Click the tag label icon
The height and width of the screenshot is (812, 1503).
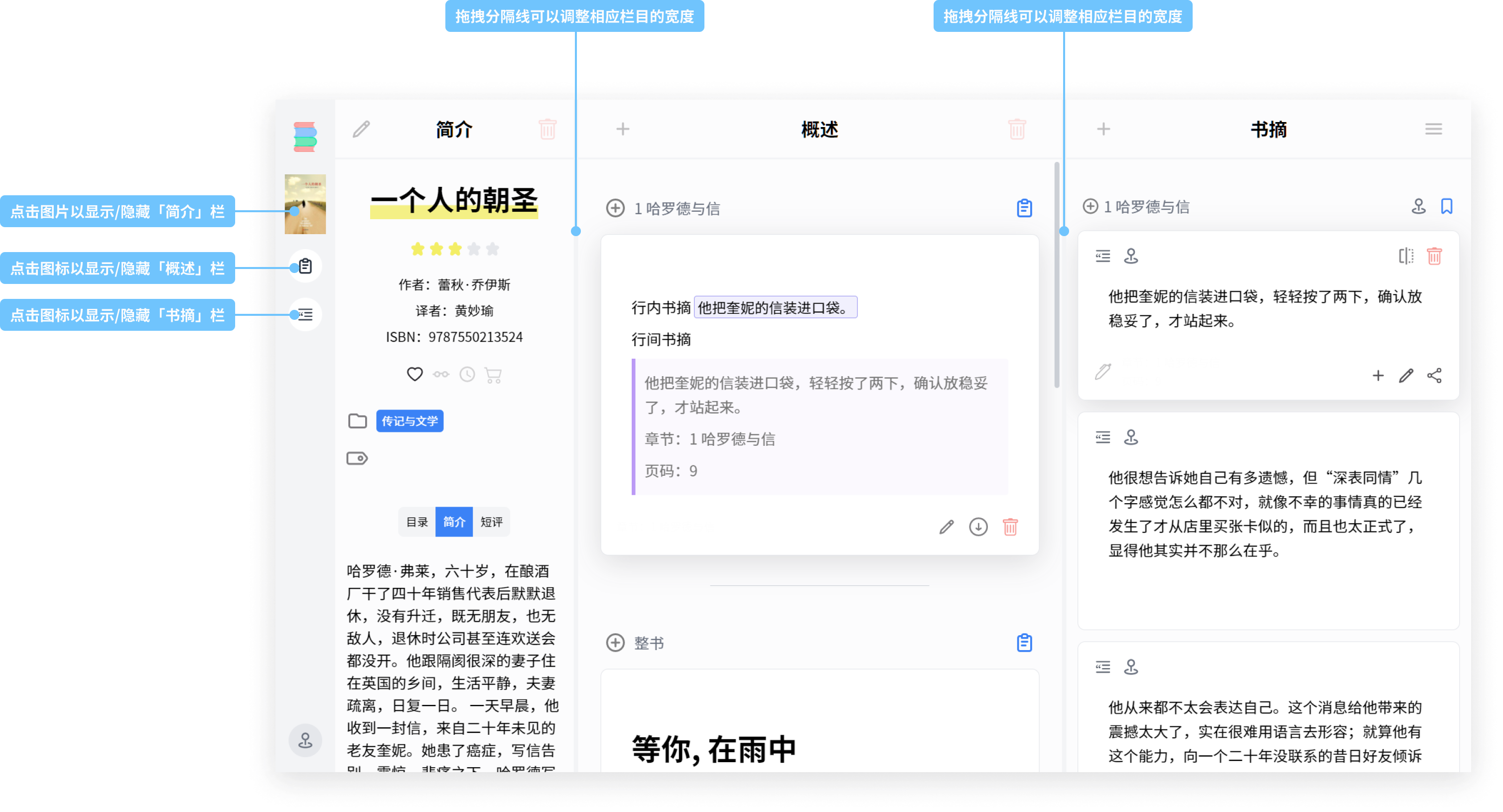(357, 458)
